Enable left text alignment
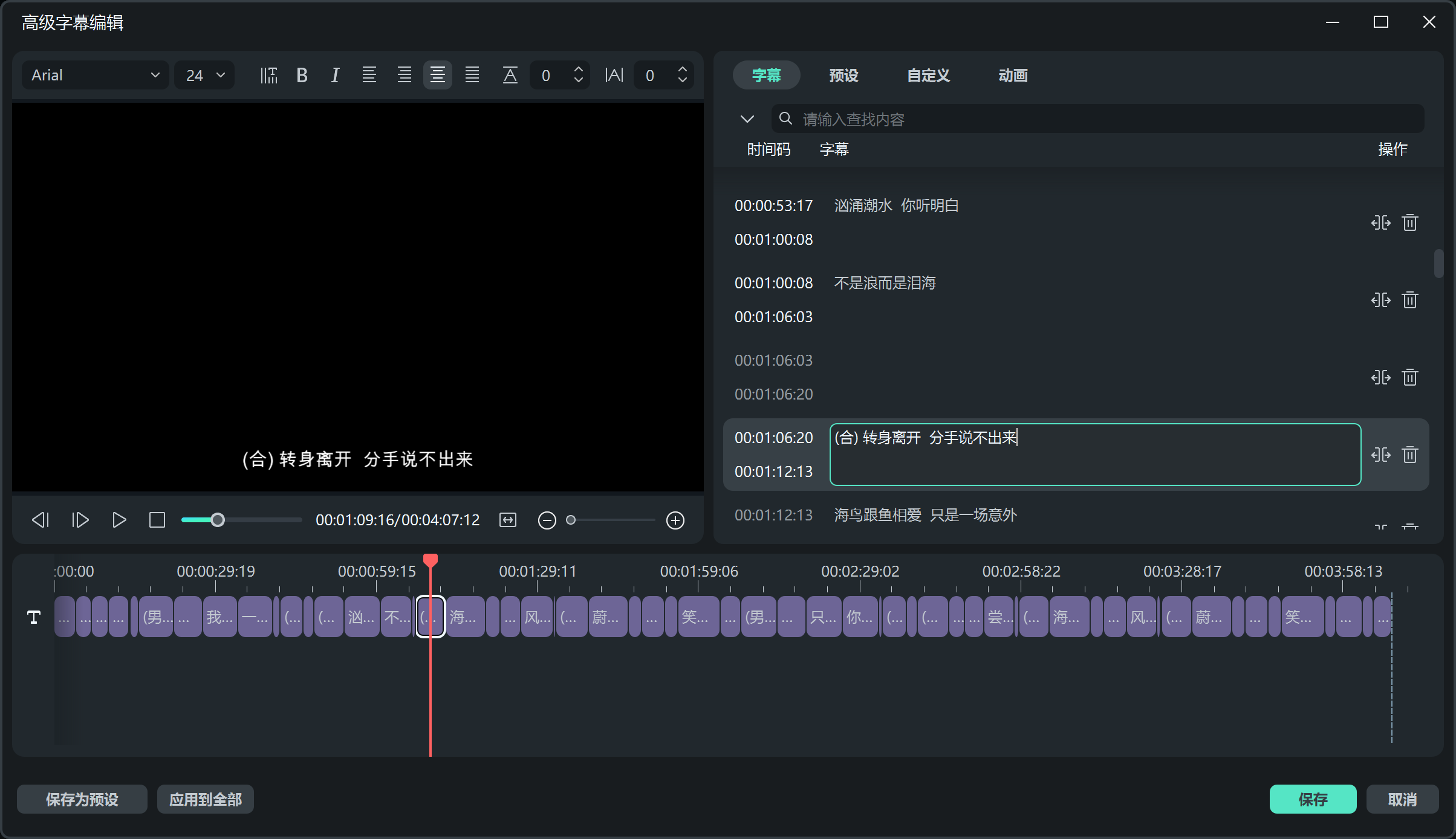The width and height of the screenshot is (1456, 839). (369, 75)
